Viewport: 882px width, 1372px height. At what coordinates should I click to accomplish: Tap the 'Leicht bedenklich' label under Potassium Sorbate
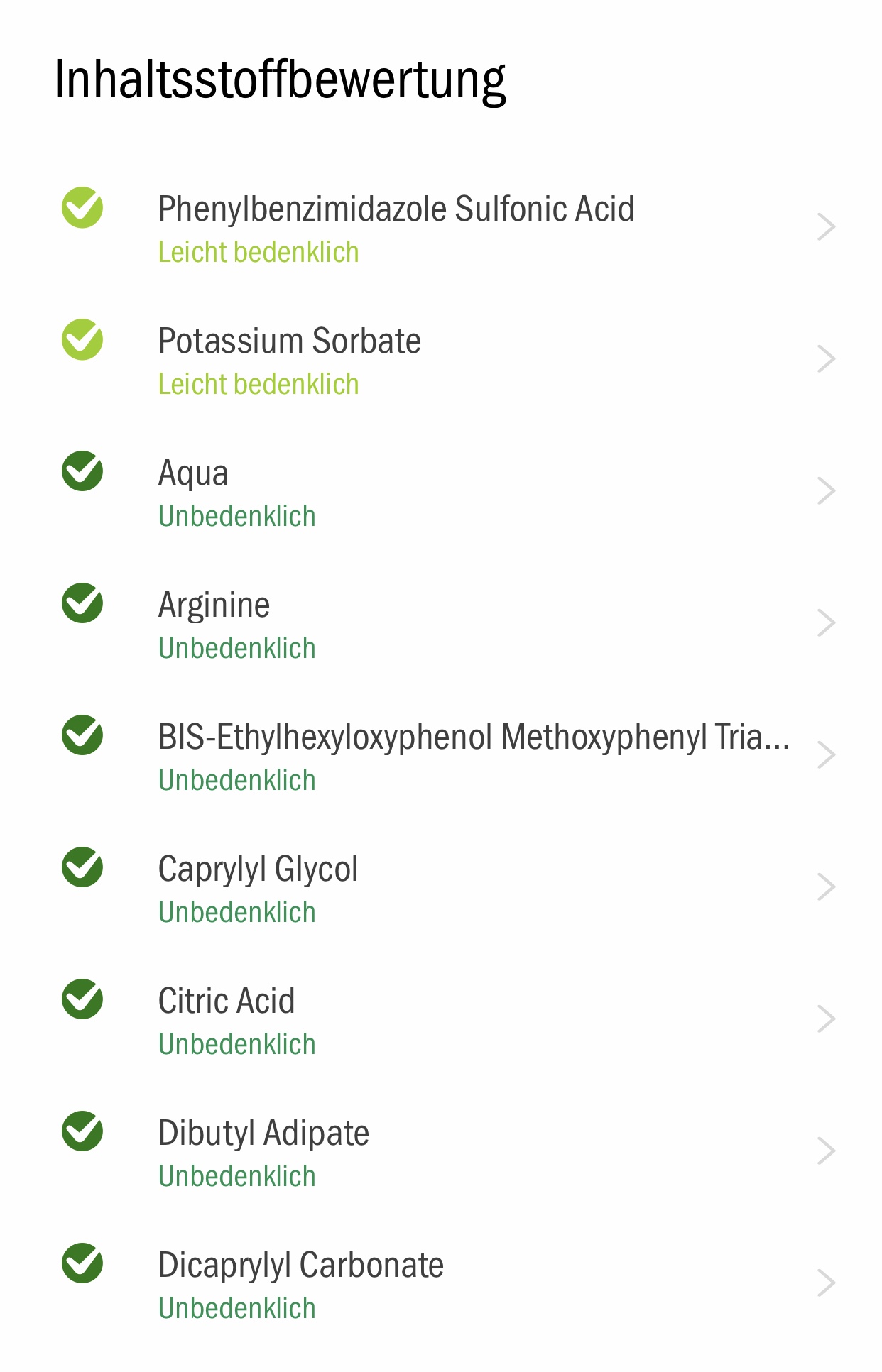click(258, 384)
